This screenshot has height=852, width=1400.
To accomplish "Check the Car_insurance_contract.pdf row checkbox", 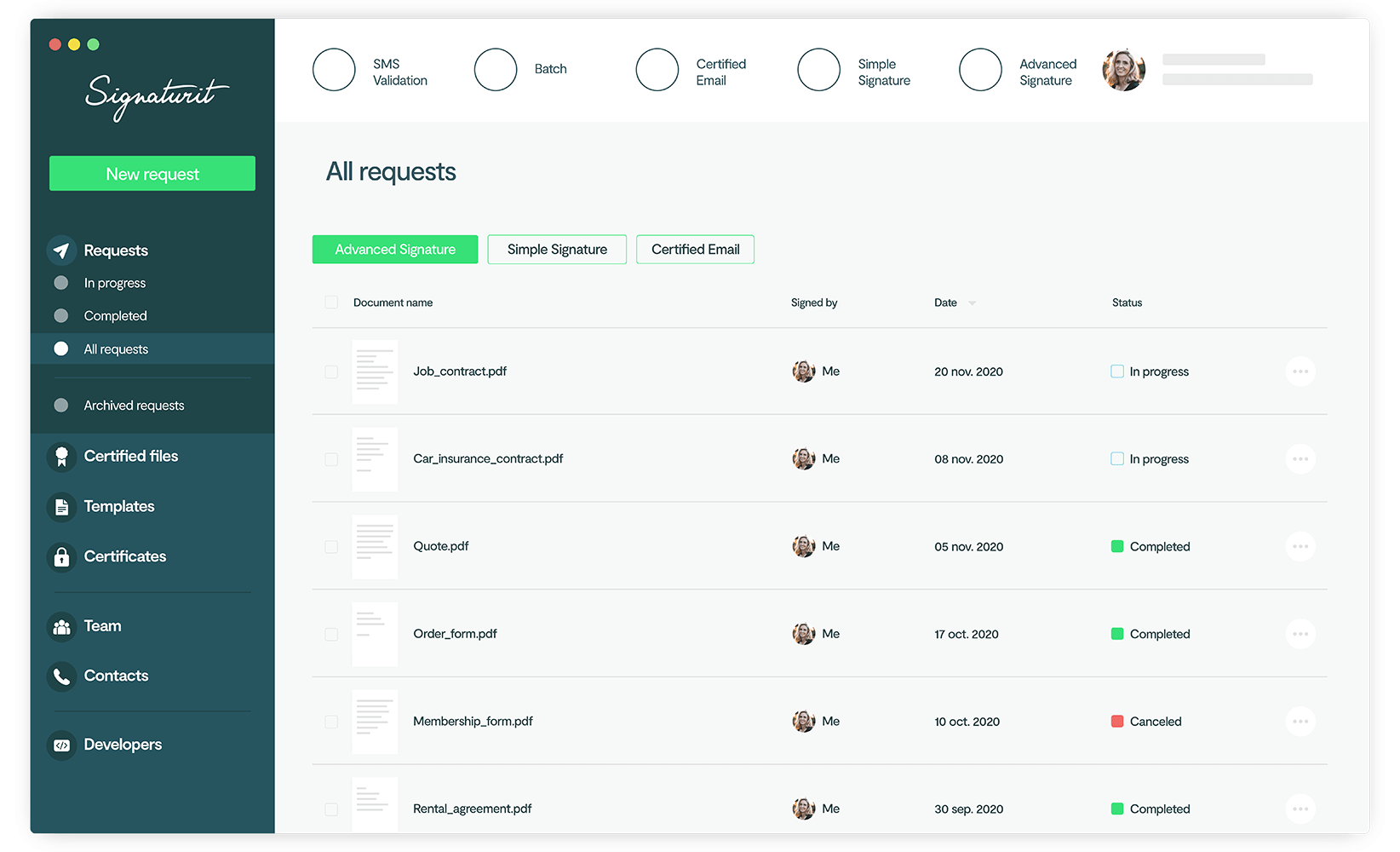I will click(331, 459).
